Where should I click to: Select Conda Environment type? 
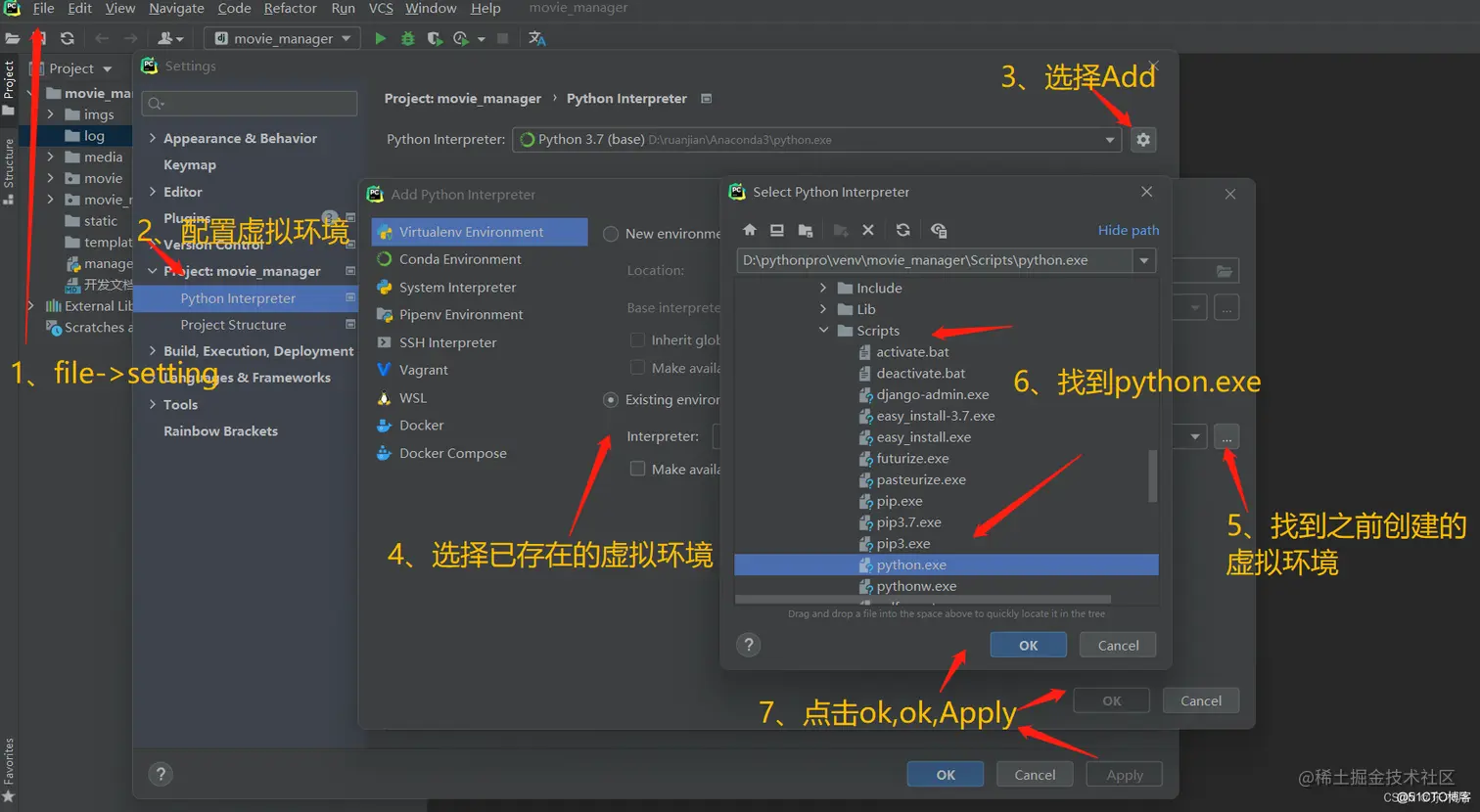pos(460,259)
